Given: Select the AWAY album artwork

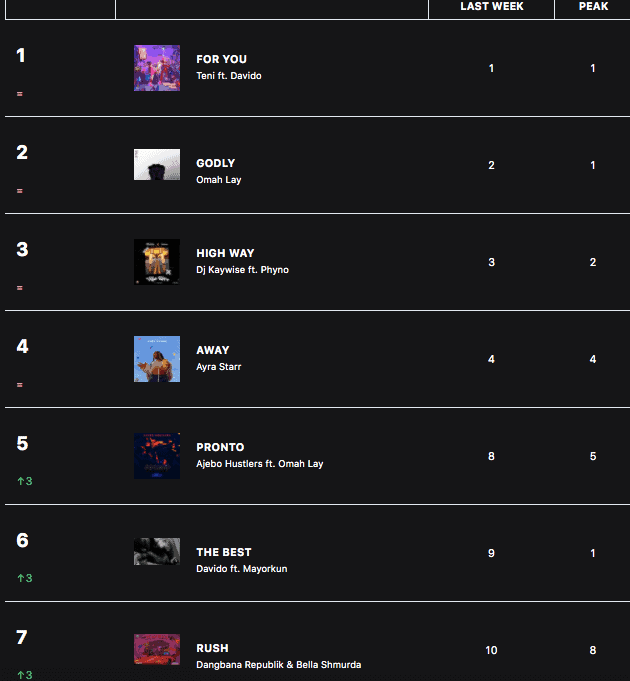Looking at the screenshot, I should (157, 359).
